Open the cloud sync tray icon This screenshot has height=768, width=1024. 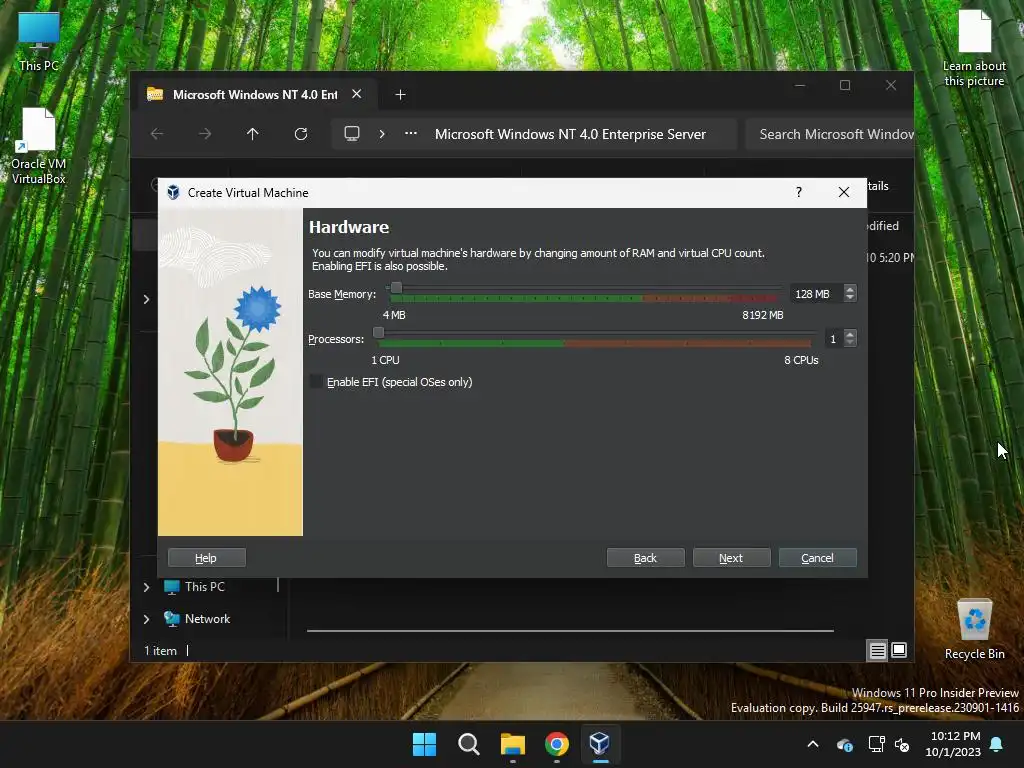845,744
